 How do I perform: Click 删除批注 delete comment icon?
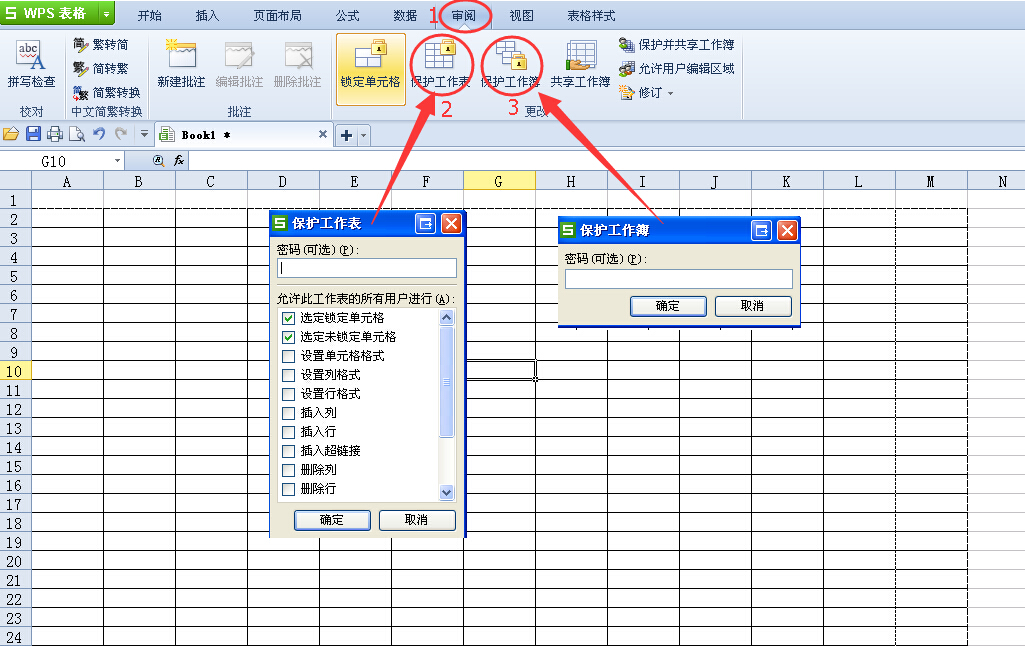click(298, 55)
